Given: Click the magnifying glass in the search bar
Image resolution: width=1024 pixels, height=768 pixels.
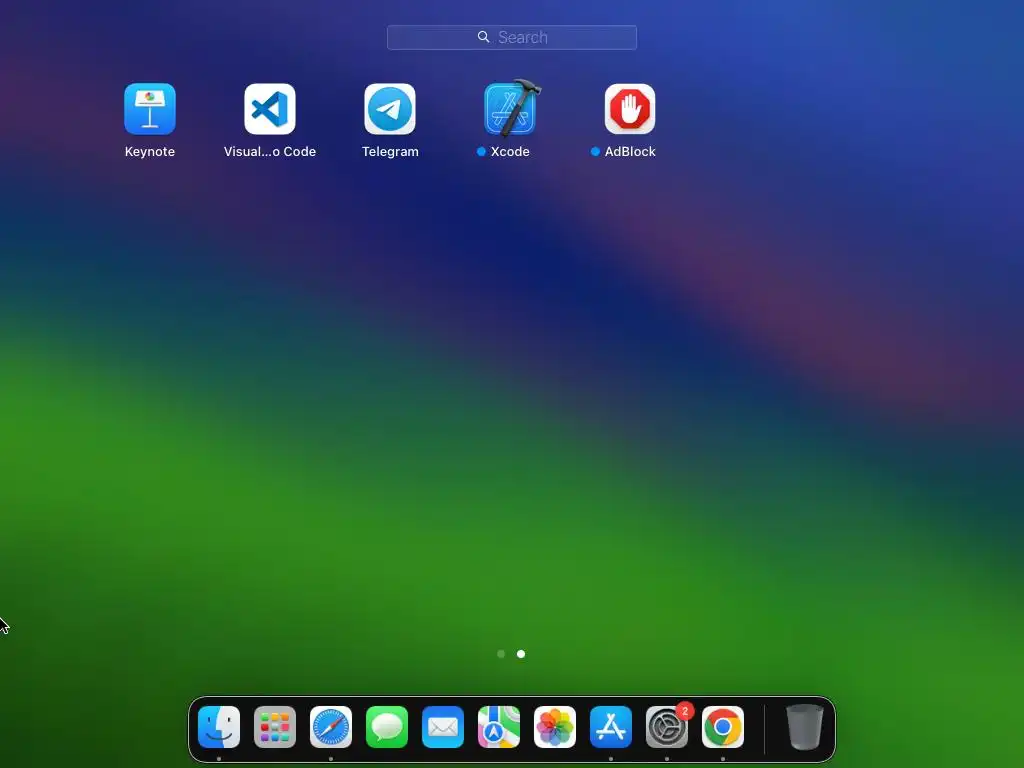Looking at the screenshot, I should coord(483,37).
